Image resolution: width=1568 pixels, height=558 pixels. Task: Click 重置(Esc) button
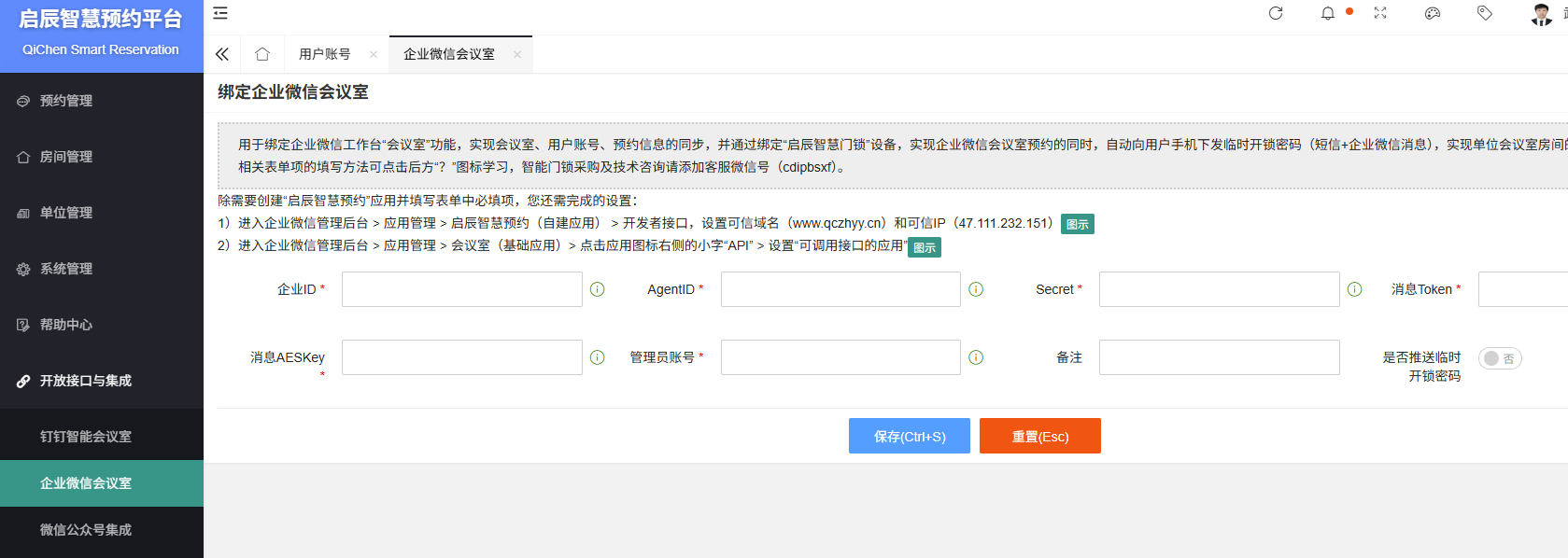click(1040, 436)
